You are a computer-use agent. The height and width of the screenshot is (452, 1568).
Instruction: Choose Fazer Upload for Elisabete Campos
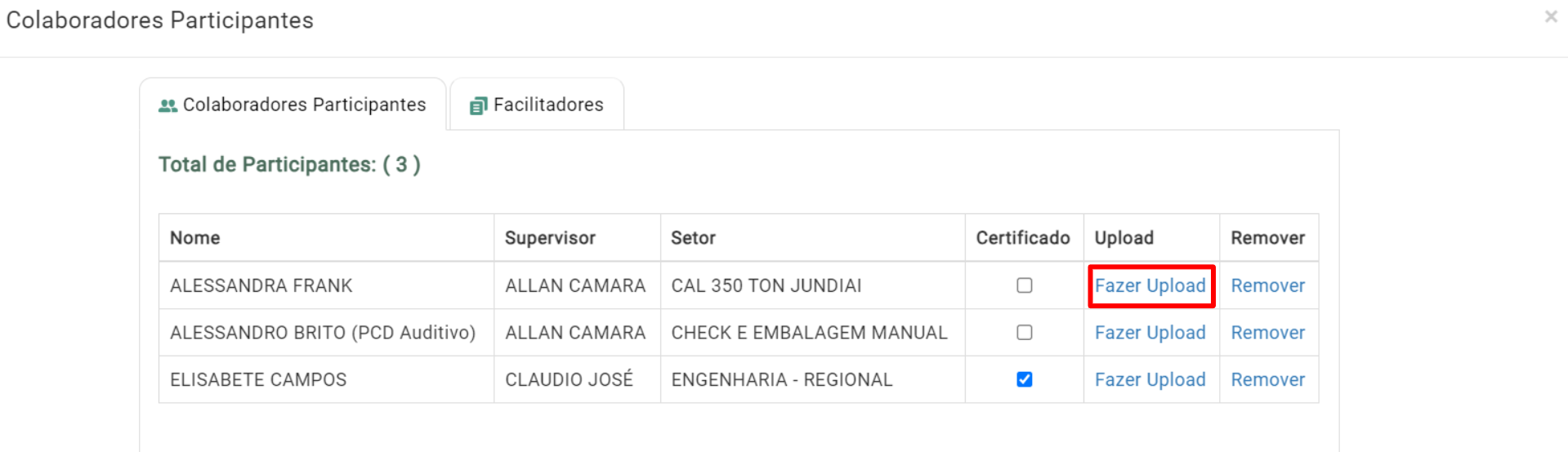(x=1150, y=379)
